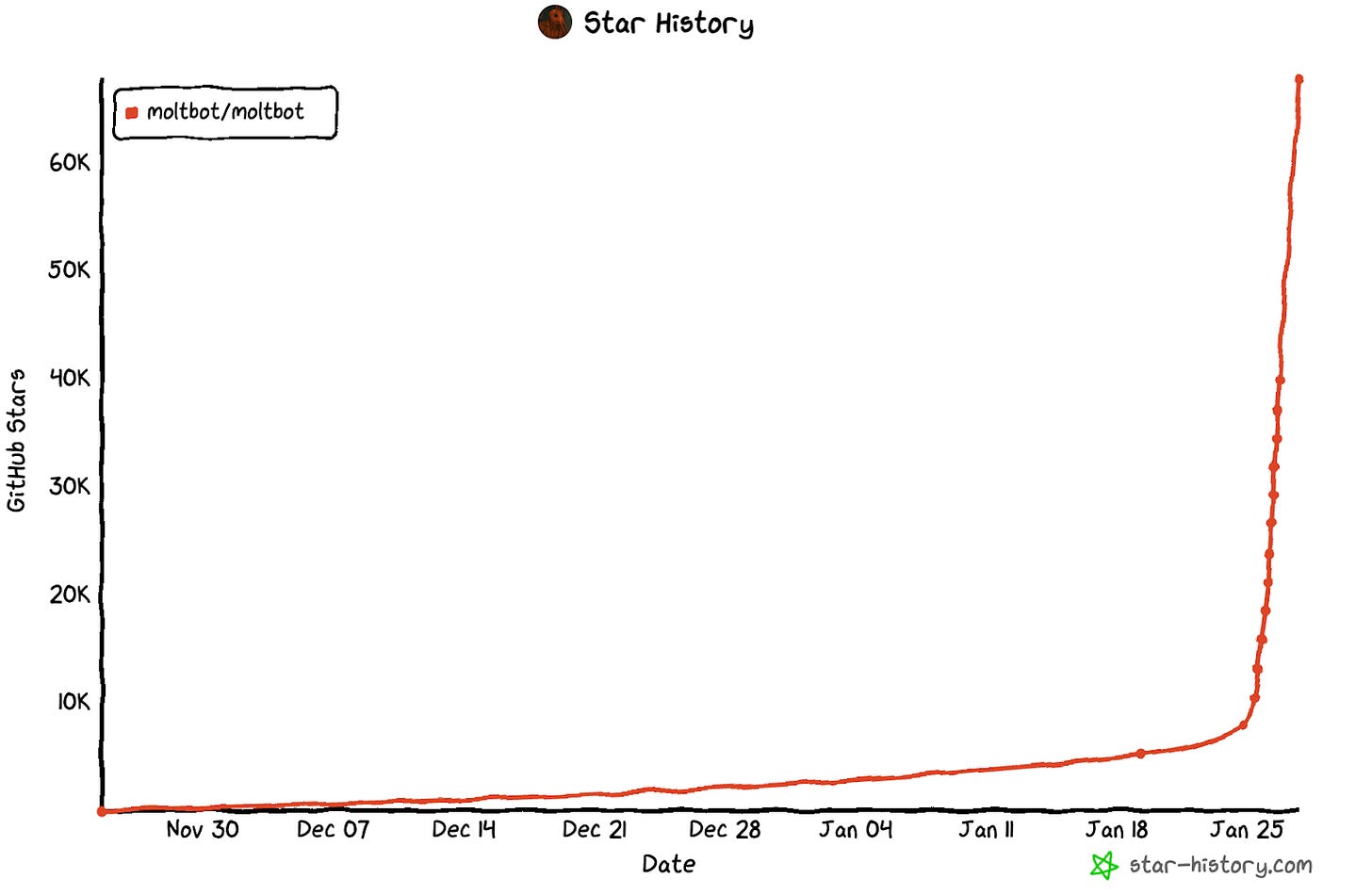
Task: Click the 40K y-axis label
Action: (70, 378)
